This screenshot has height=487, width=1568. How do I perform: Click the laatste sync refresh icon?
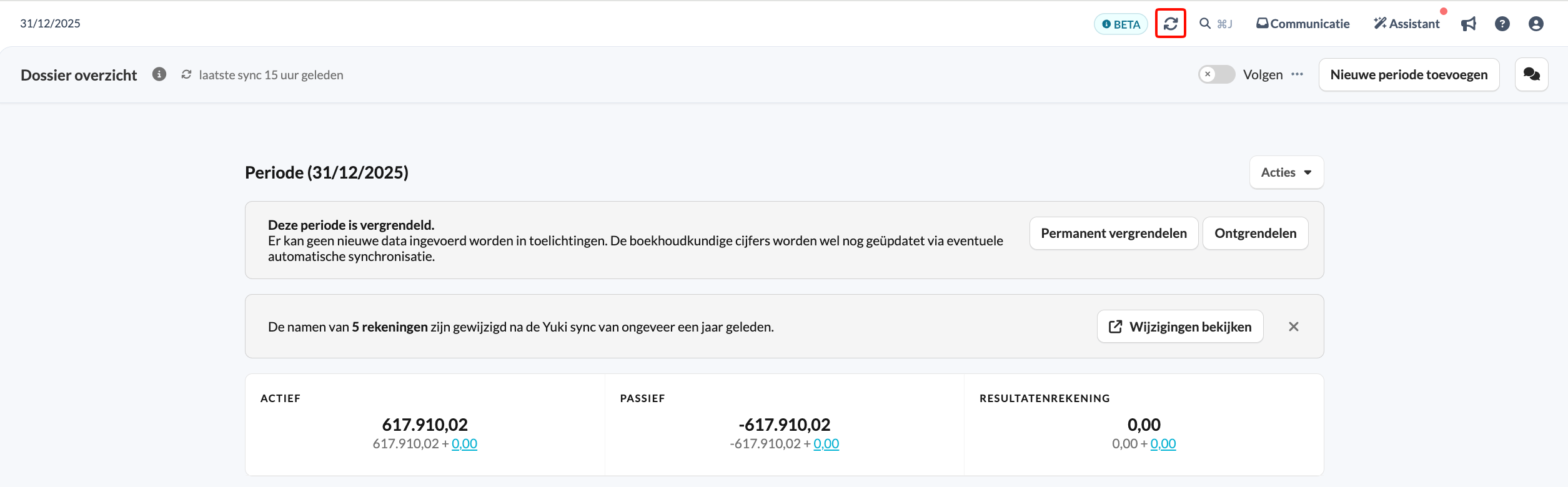tap(186, 74)
